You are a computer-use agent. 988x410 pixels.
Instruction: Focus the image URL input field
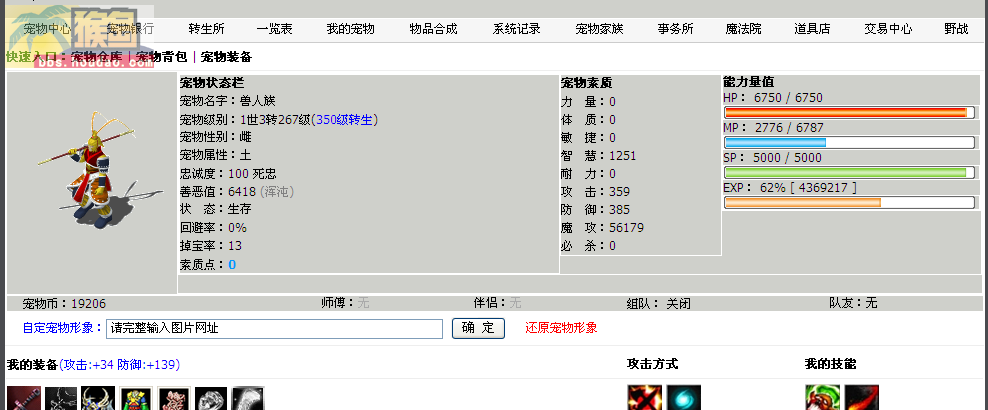275,329
